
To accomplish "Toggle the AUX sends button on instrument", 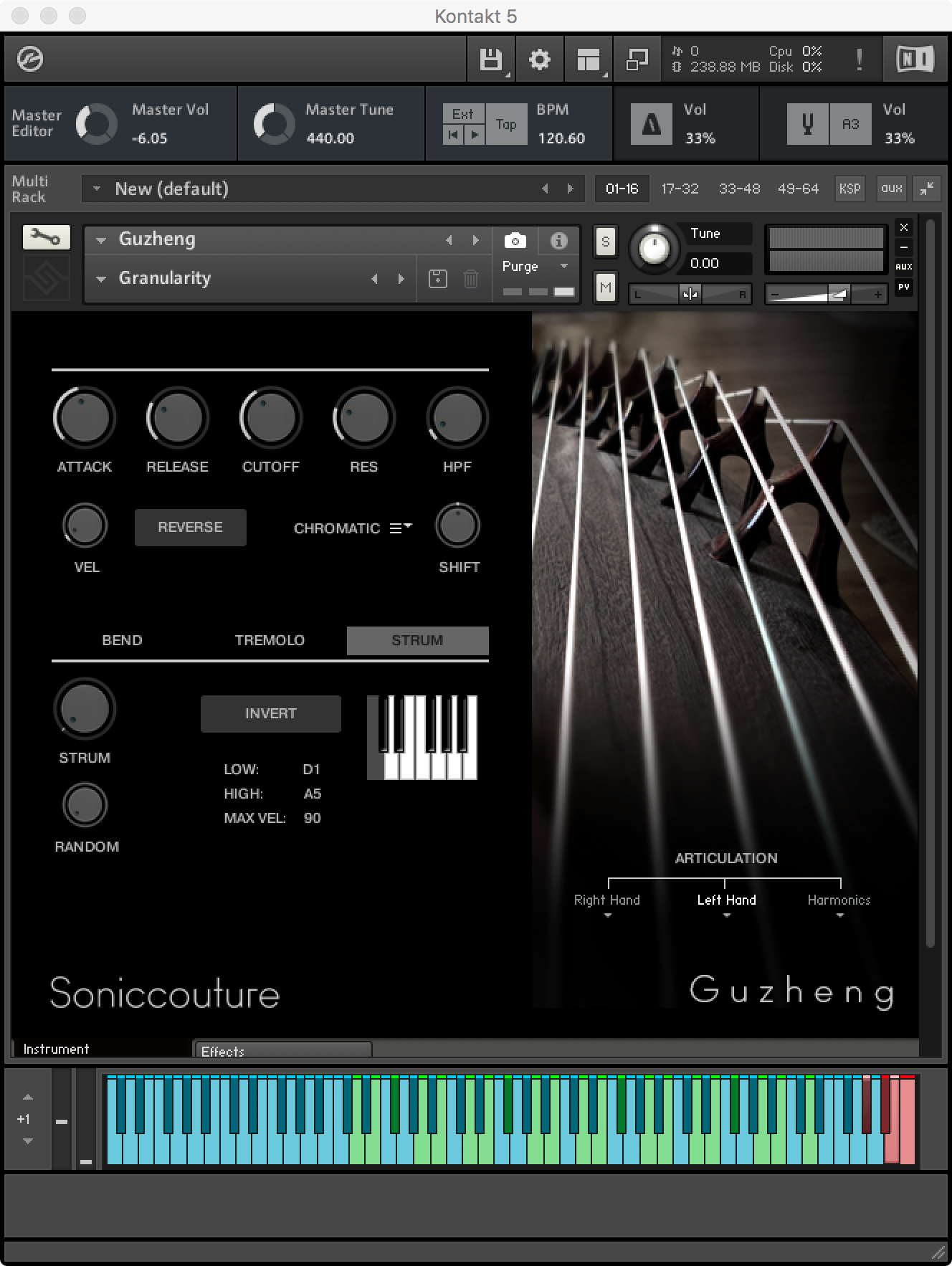I will [904, 267].
